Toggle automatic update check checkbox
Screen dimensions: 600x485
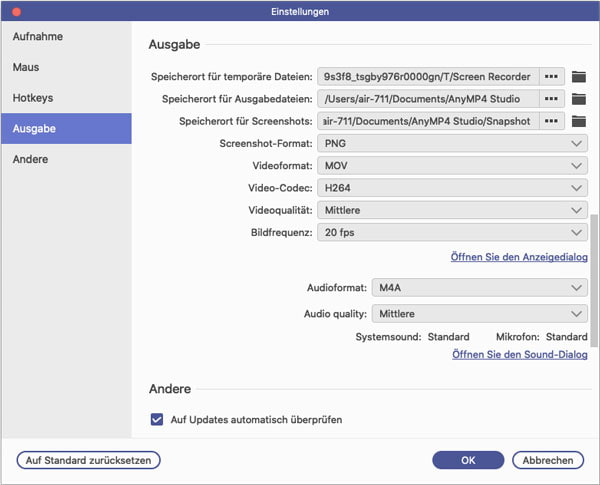point(157,420)
